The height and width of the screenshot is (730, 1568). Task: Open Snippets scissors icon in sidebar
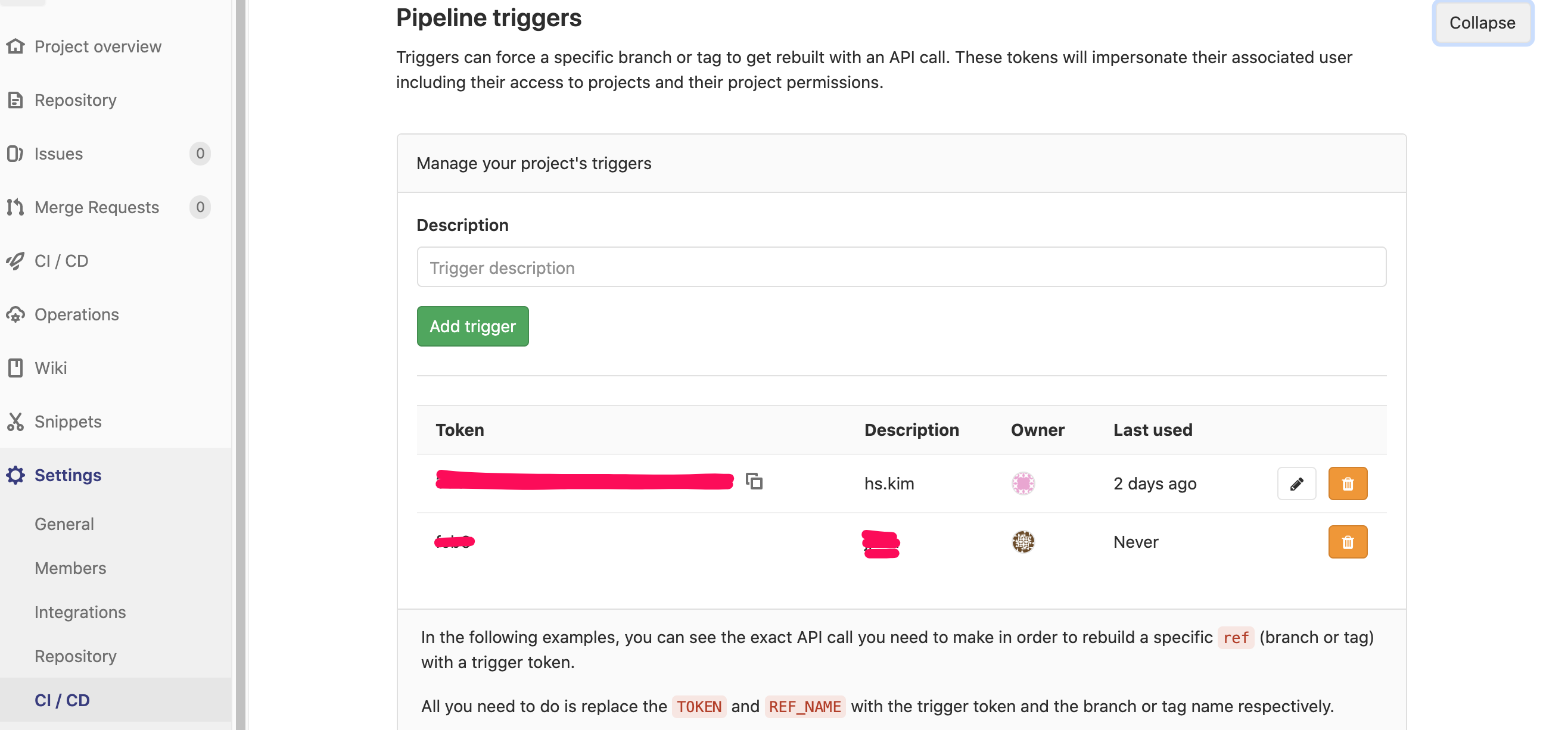pos(15,422)
